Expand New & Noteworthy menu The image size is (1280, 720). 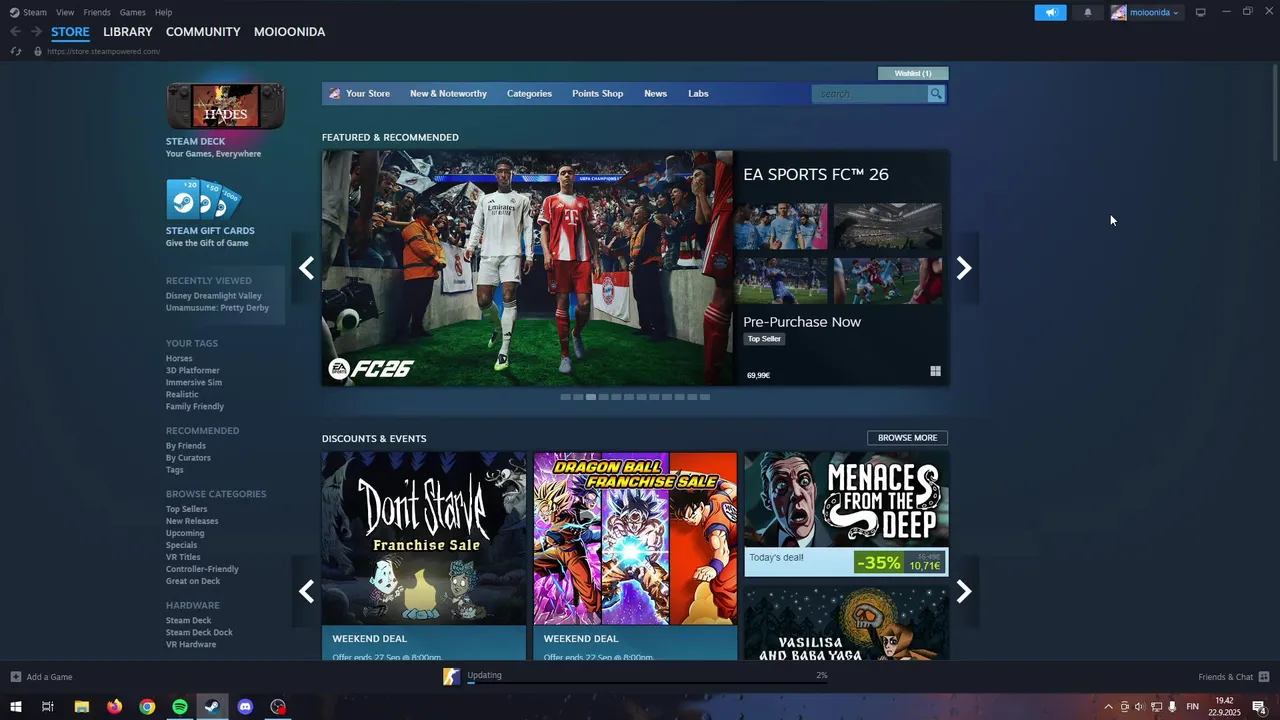[x=448, y=94]
